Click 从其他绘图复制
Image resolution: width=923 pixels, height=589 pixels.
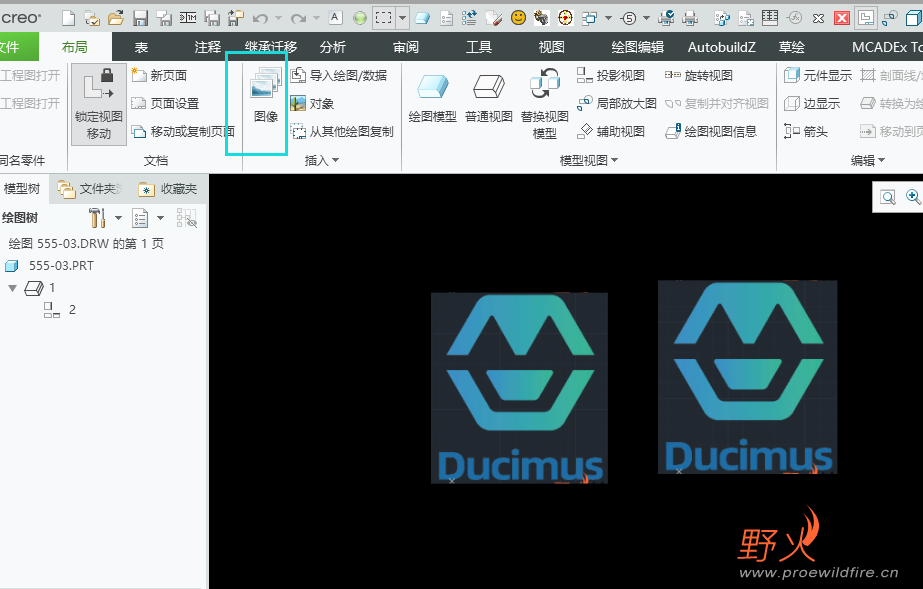[342, 131]
